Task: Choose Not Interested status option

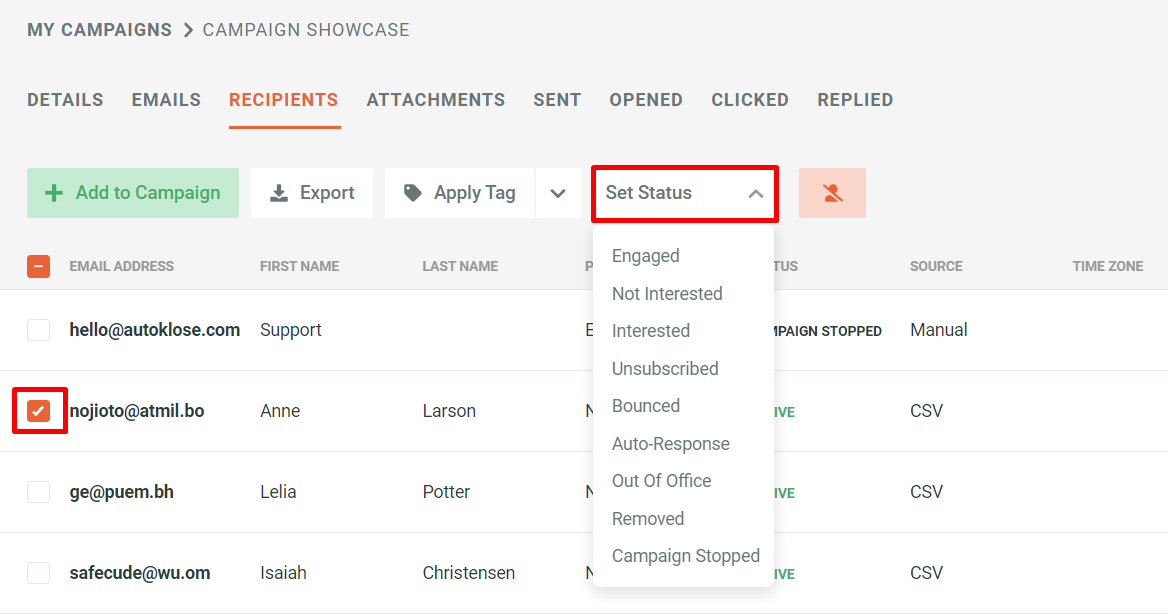Action: [x=667, y=293]
